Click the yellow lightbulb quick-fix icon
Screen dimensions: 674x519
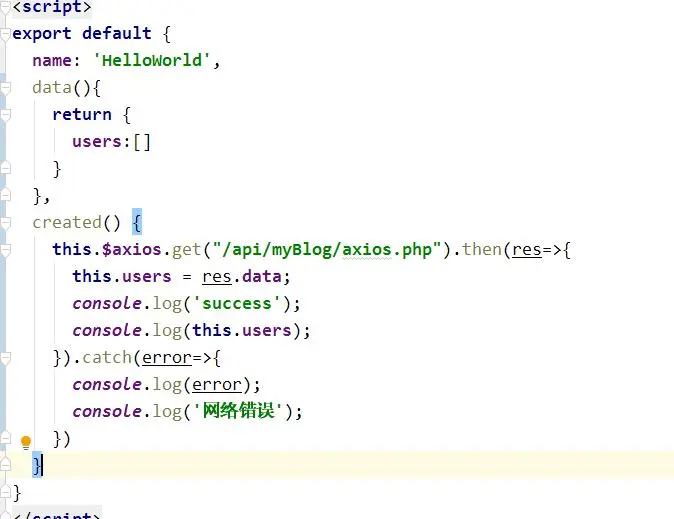click(26, 442)
